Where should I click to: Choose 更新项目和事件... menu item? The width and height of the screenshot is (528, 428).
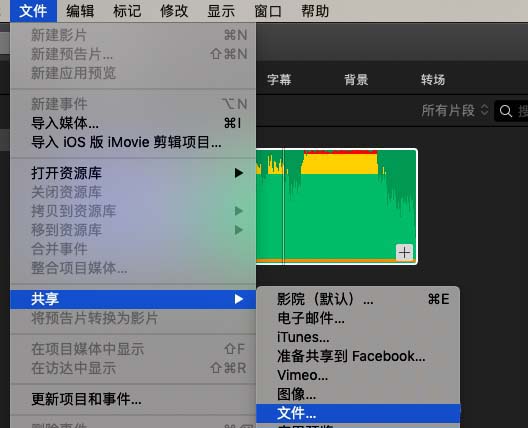tap(133, 399)
